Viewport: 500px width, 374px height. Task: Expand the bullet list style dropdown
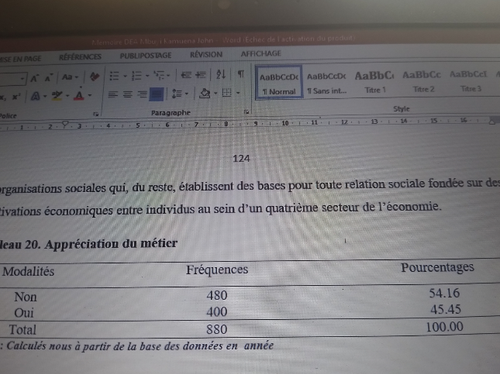pos(125,76)
